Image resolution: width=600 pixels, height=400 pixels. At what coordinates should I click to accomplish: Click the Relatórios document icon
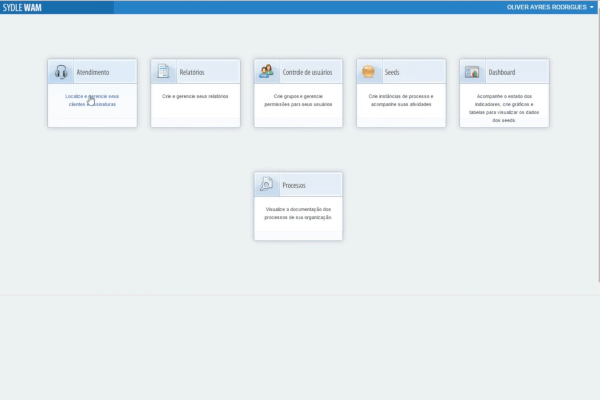(x=164, y=72)
